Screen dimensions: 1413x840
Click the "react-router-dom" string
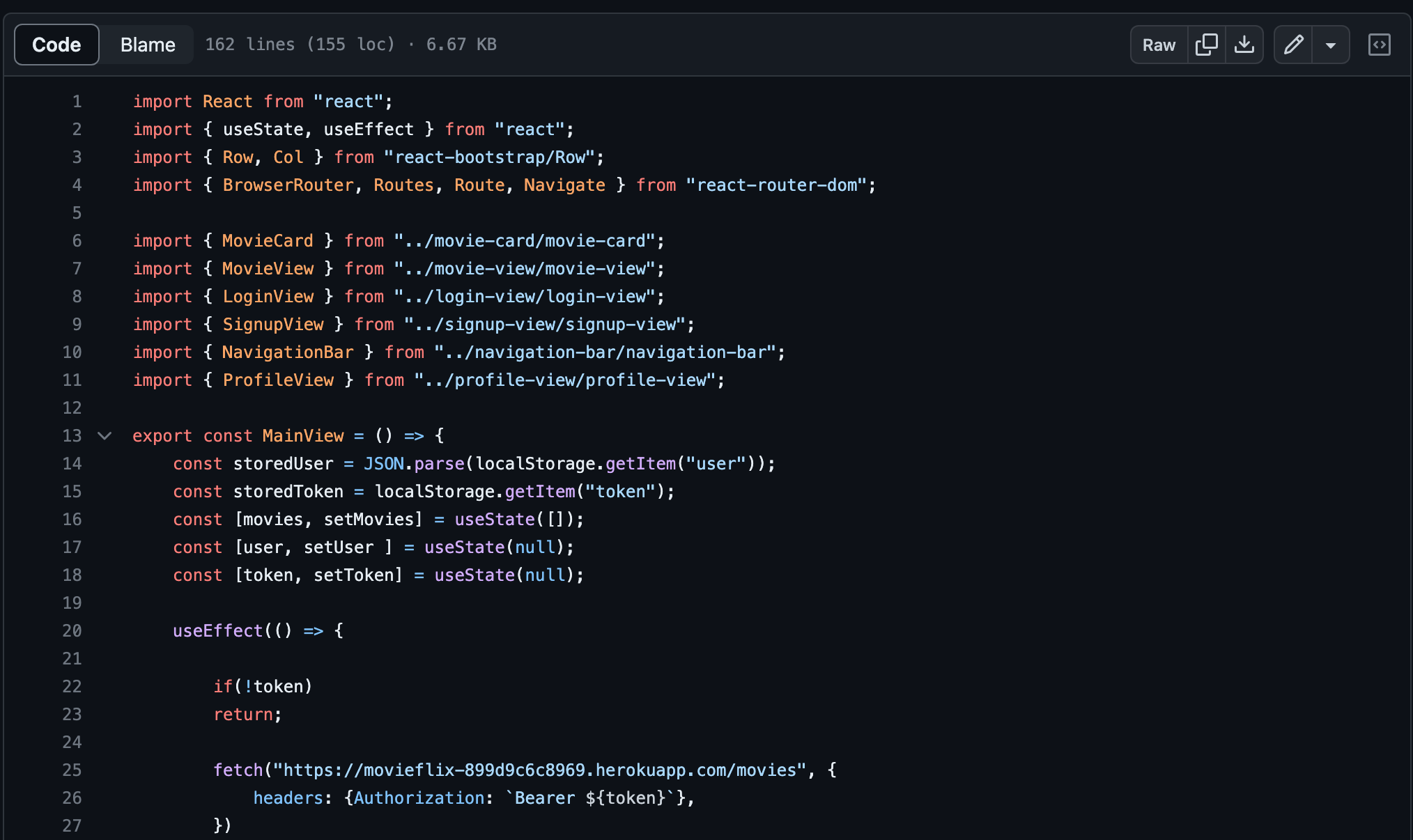pos(776,185)
